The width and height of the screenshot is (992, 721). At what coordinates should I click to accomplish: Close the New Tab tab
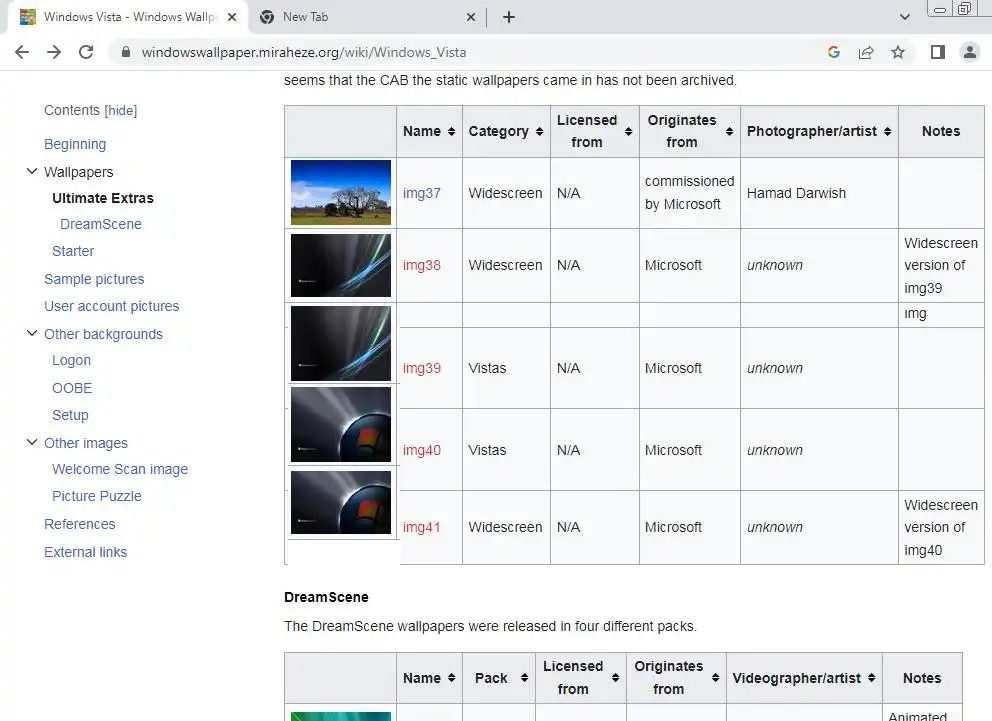(471, 17)
